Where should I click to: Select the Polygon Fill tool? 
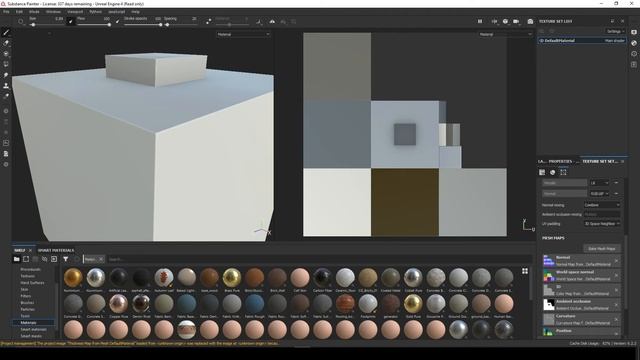[x=6, y=64]
